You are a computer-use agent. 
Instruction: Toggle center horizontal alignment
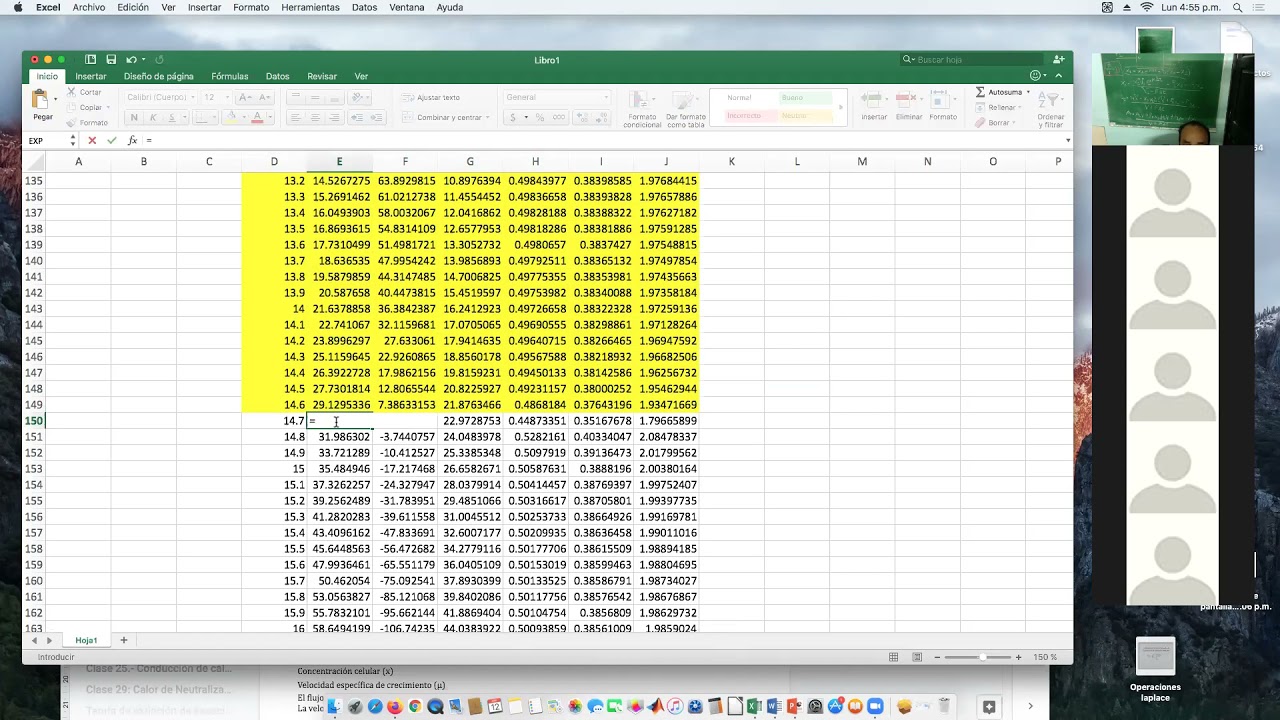315,117
